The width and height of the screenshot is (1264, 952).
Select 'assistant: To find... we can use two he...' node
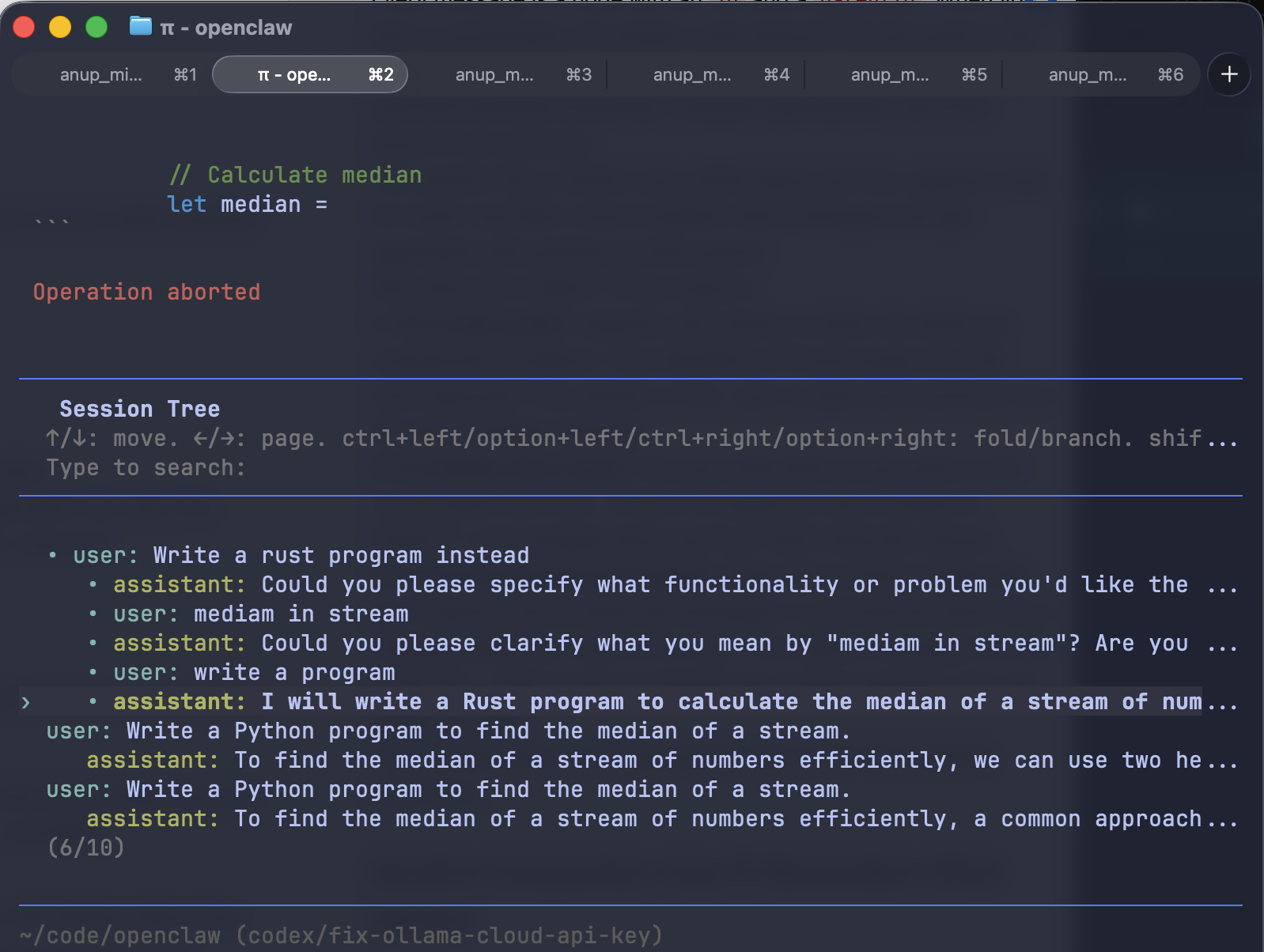tap(663, 760)
